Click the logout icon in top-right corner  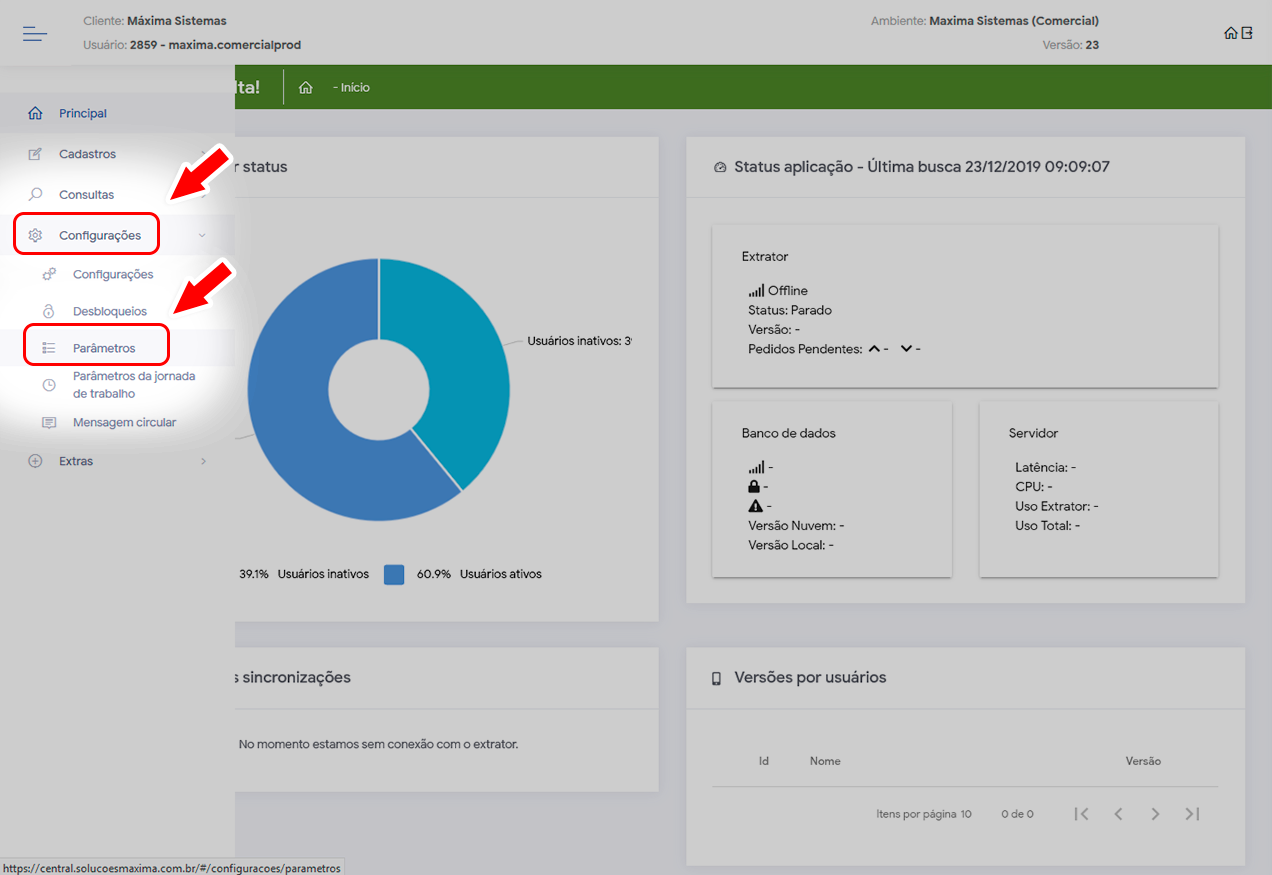(x=1247, y=33)
